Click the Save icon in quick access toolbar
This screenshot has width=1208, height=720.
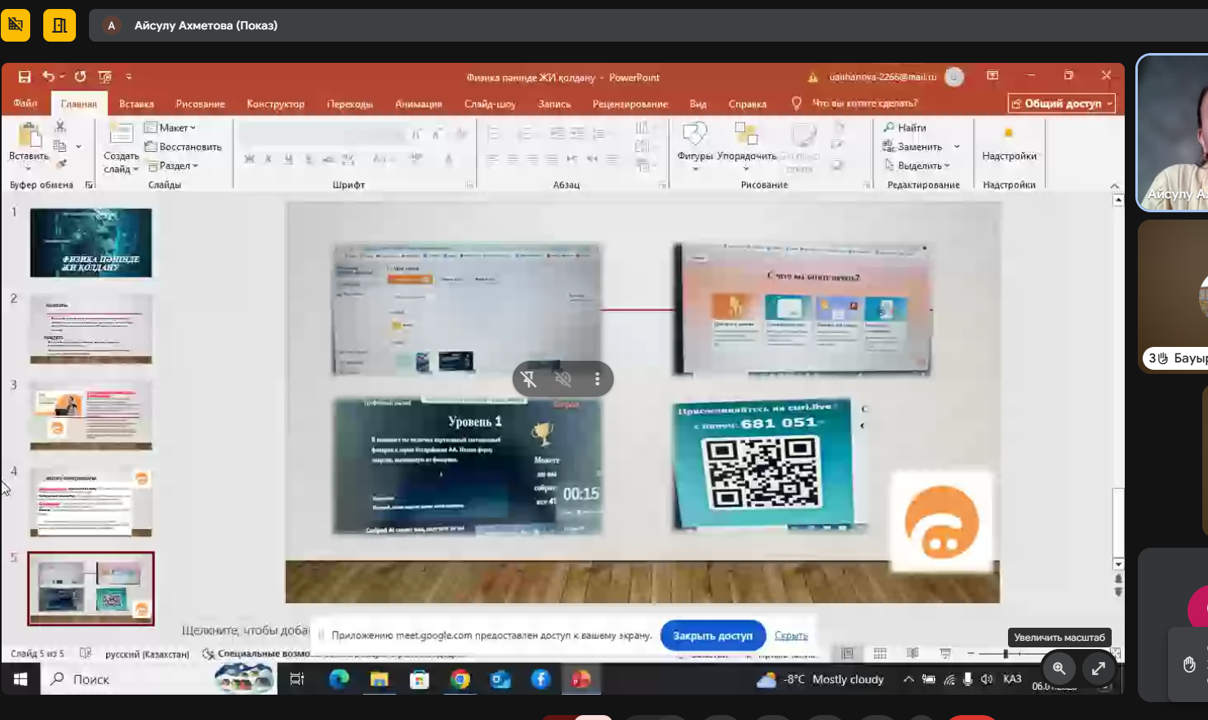(x=24, y=77)
